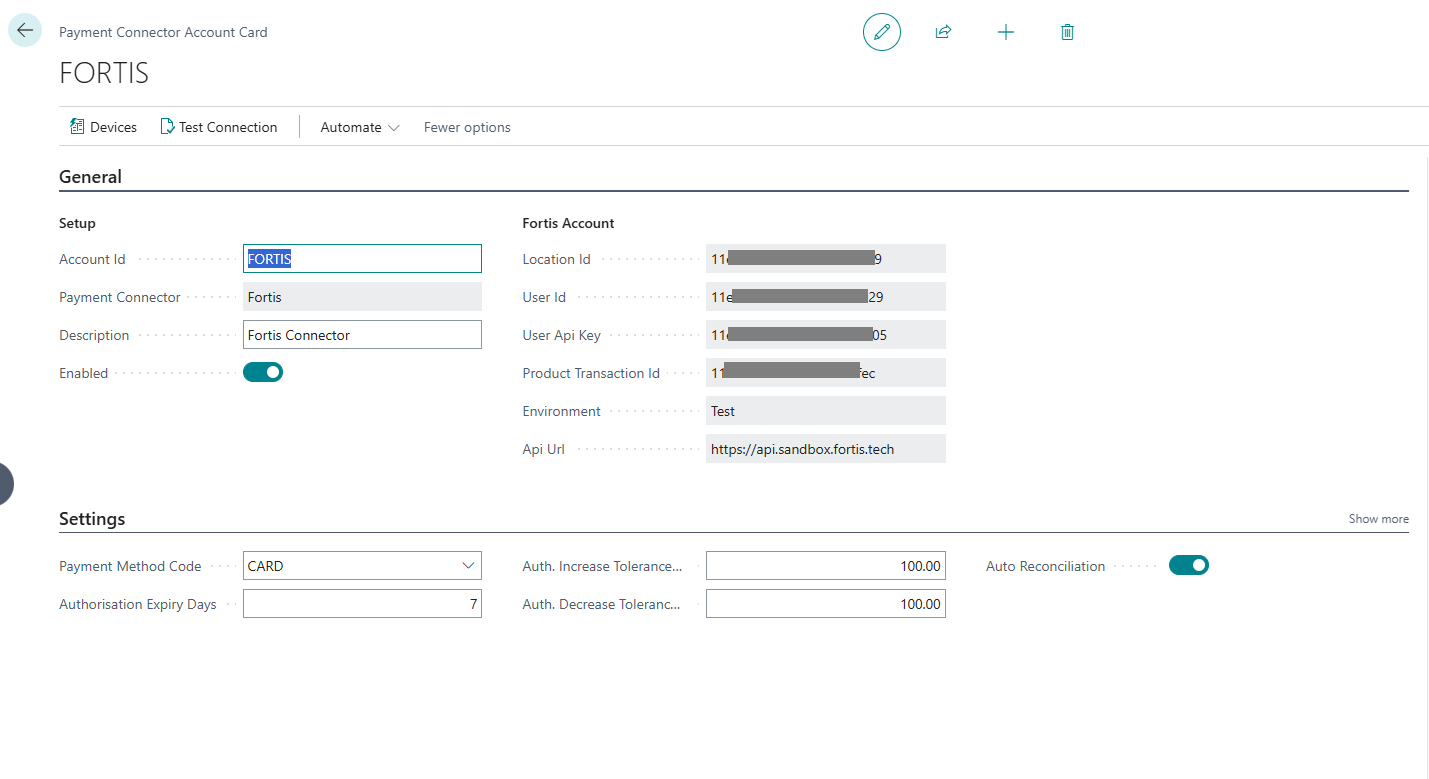Click Auth. Increase Tolerance value field

click(825, 566)
